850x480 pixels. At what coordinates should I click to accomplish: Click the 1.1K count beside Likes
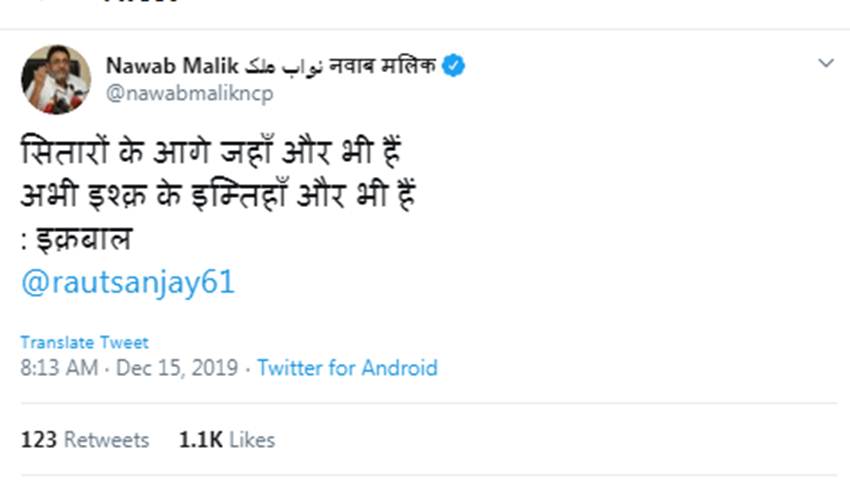tap(199, 440)
